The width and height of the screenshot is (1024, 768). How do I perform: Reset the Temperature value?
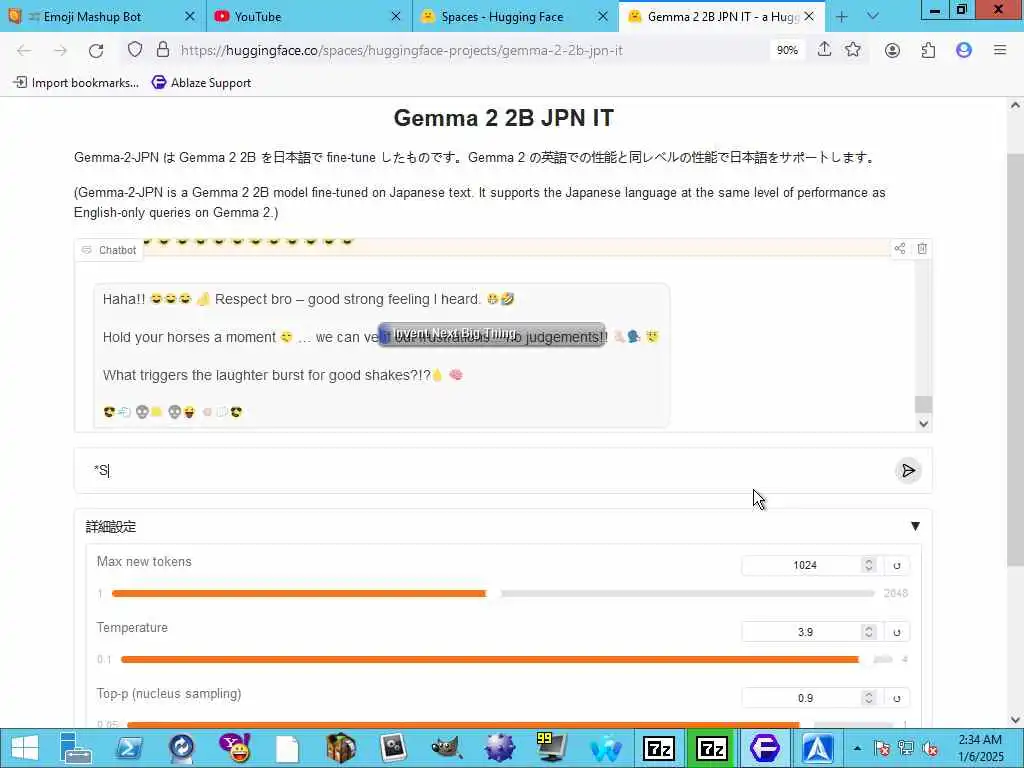click(897, 632)
